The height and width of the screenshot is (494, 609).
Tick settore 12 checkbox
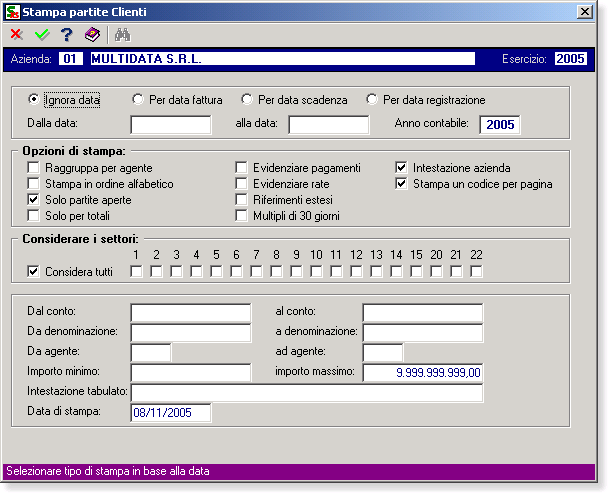coord(356,271)
